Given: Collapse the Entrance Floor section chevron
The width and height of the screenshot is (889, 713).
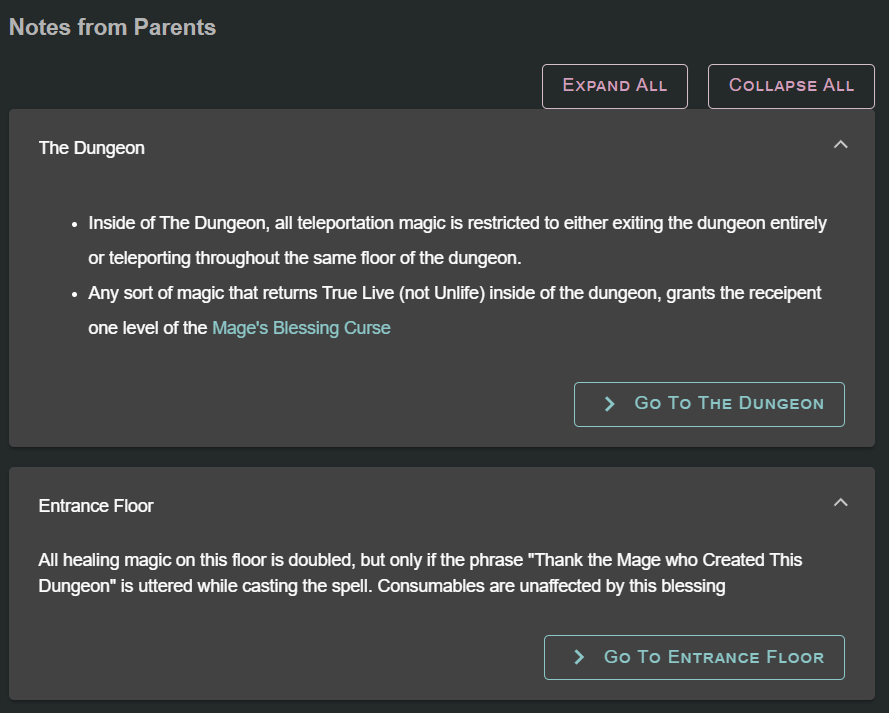Looking at the screenshot, I should click(x=840, y=502).
